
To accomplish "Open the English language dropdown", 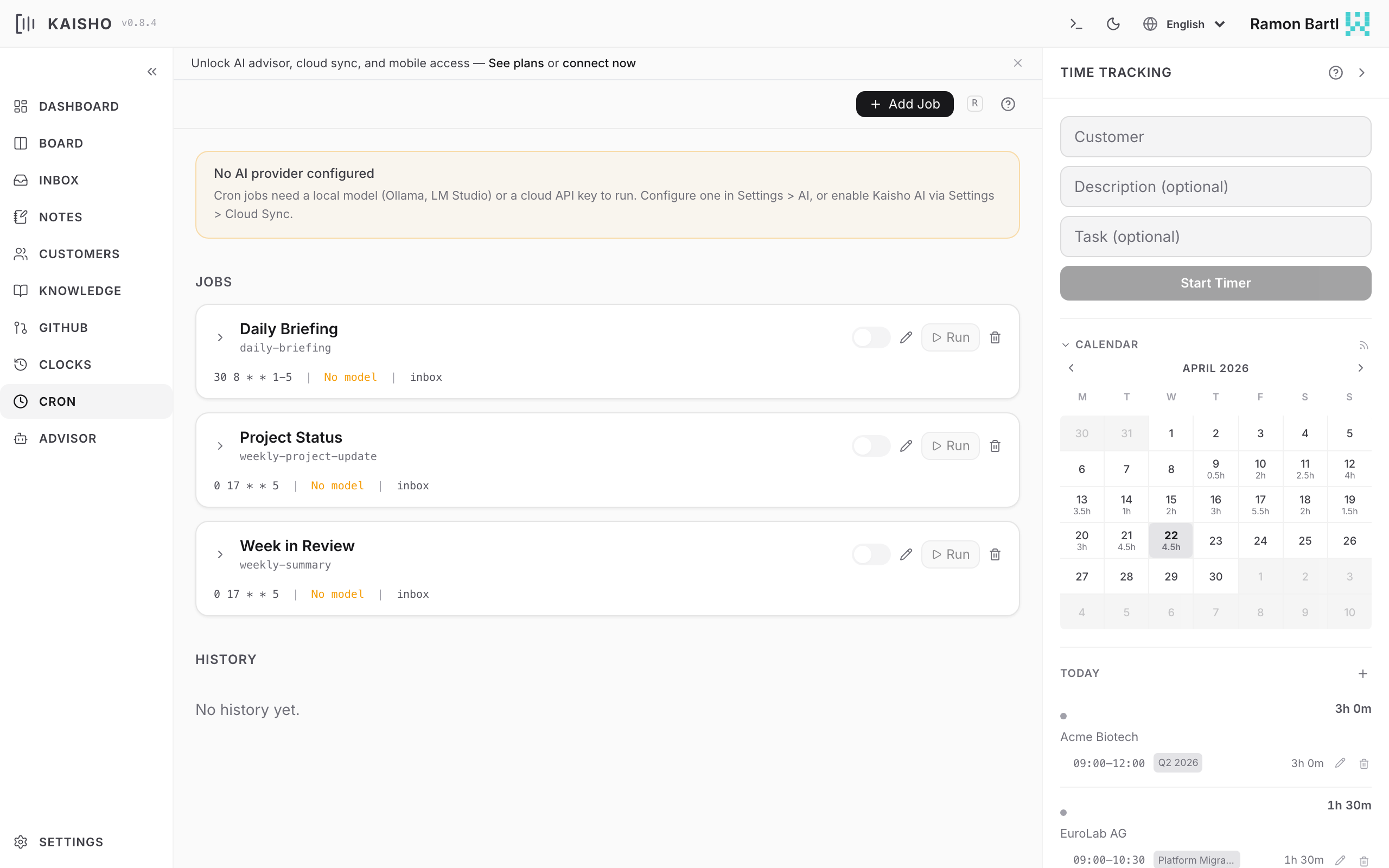I will [1184, 24].
